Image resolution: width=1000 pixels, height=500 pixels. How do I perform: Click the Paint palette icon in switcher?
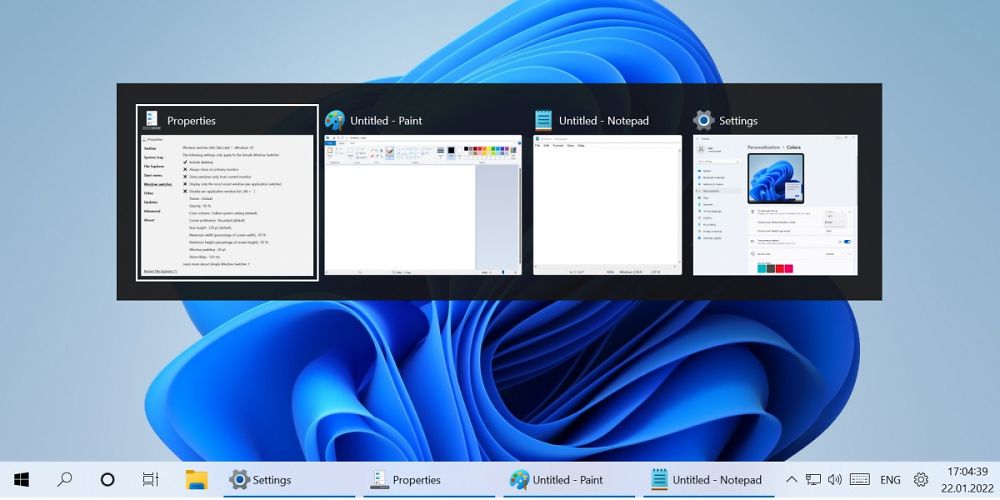(335, 121)
